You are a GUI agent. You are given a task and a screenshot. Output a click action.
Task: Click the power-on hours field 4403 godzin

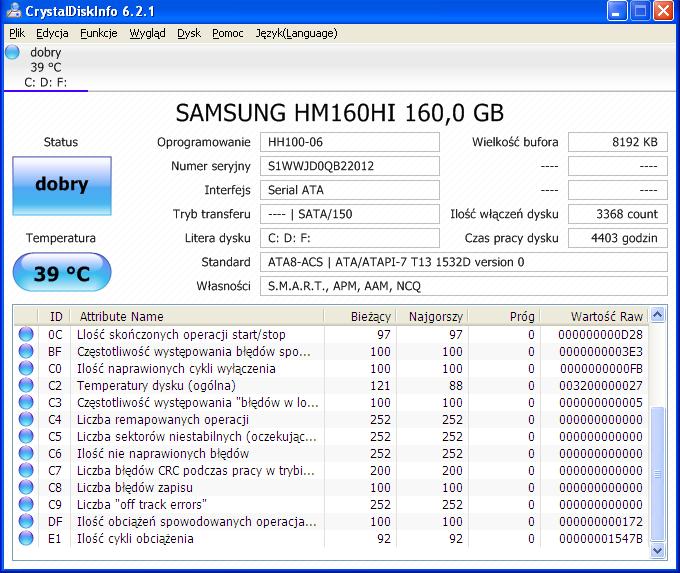[x=618, y=238]
